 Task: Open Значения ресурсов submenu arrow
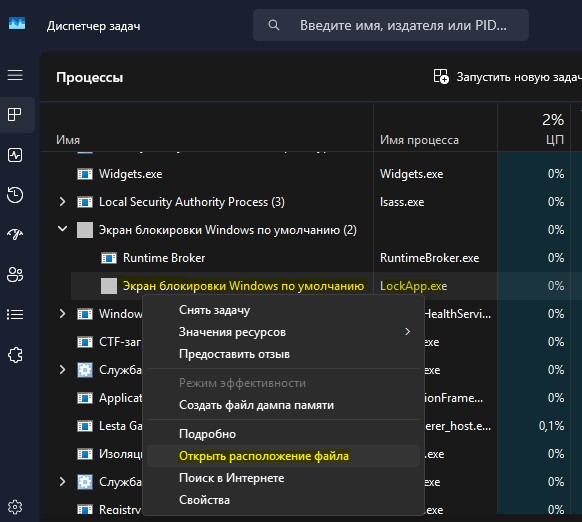pyautogui.click(x=408, y=332)
